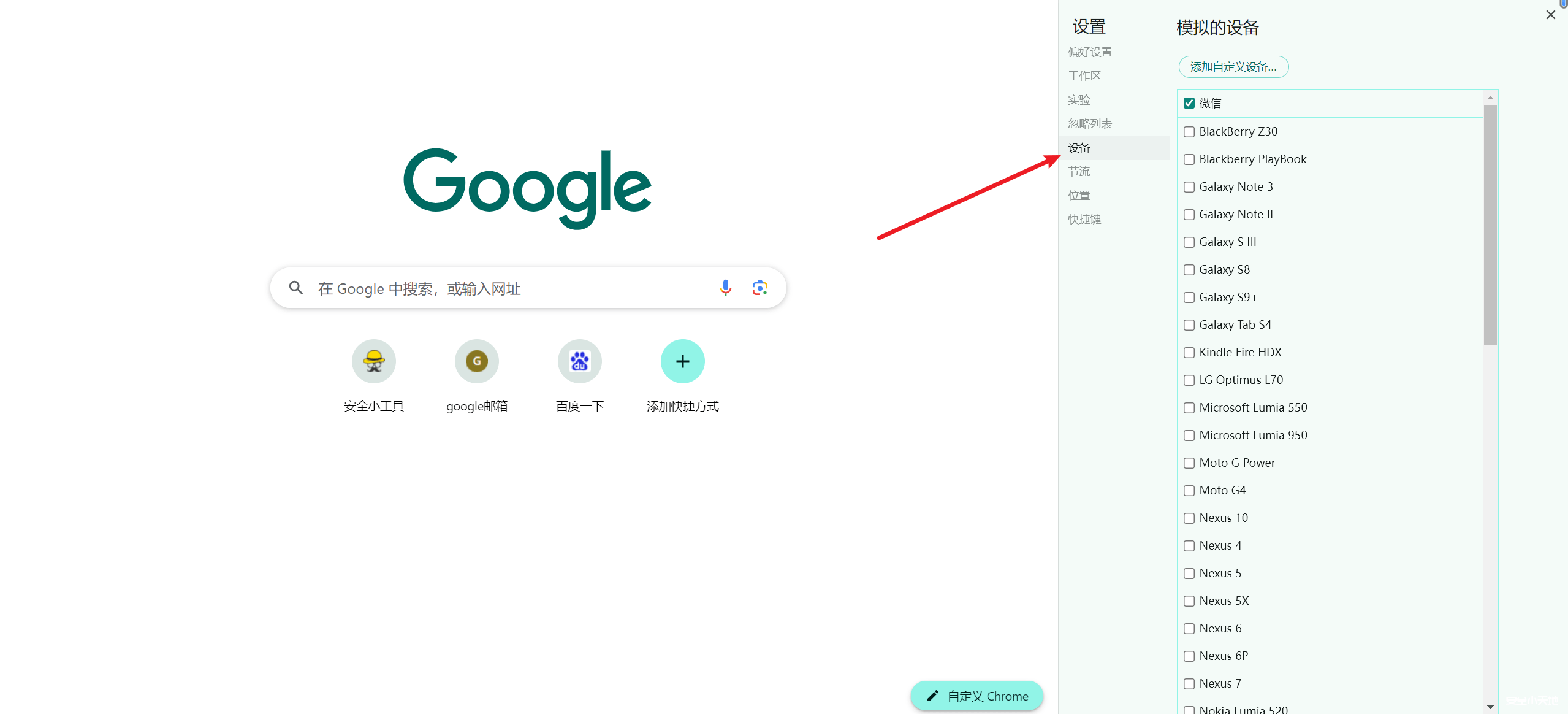Switch to the 快捷键 settings section
Screen dimensions: 1568x714
[x=1085, y=219]
